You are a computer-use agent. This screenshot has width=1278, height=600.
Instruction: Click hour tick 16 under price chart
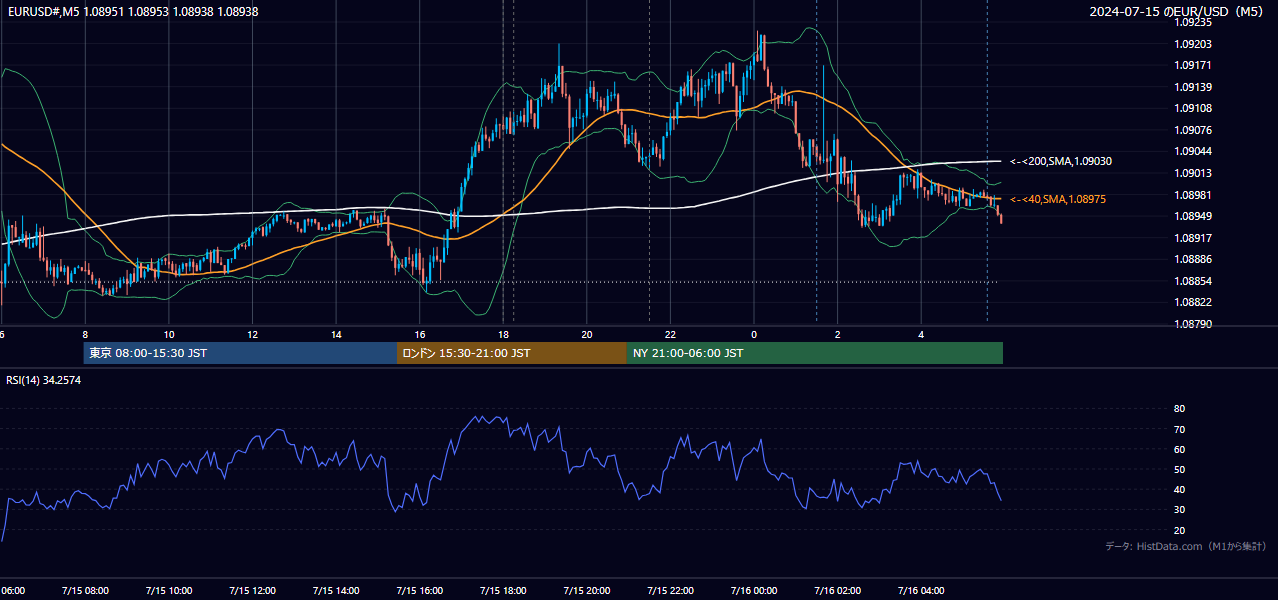[419, 334]
